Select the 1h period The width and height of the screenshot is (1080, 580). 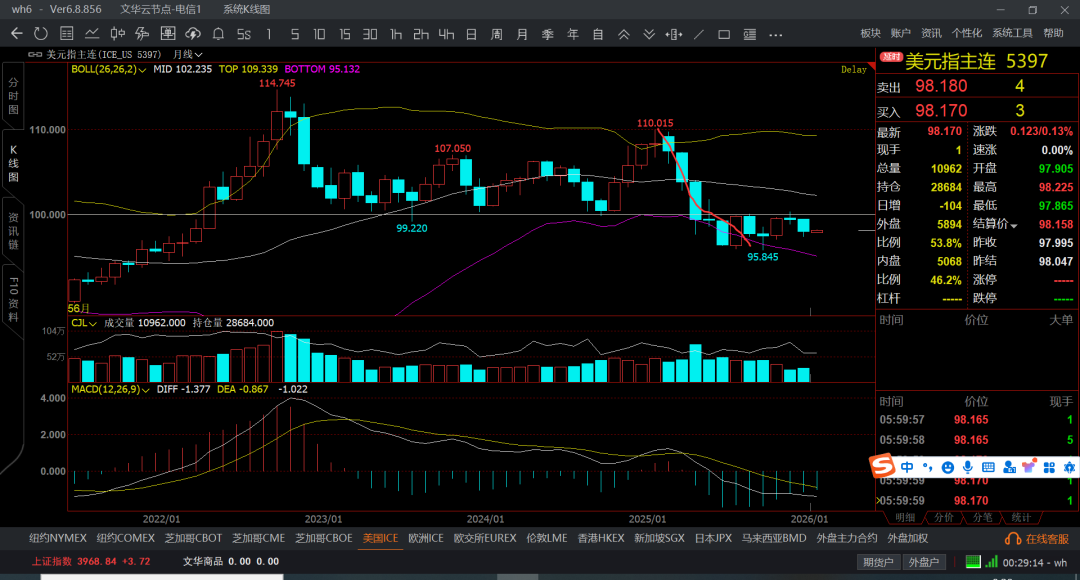tap(395, 34)
